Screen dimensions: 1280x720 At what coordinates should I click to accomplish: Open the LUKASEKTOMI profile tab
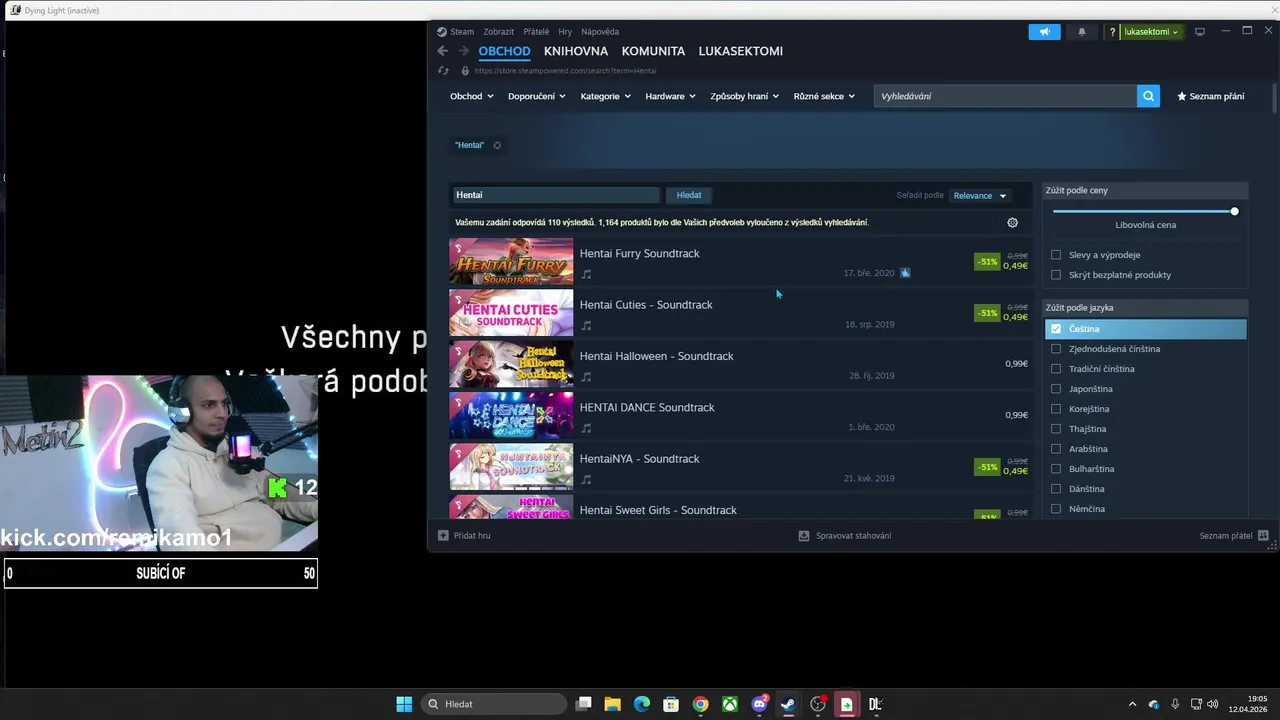point(741,51)
